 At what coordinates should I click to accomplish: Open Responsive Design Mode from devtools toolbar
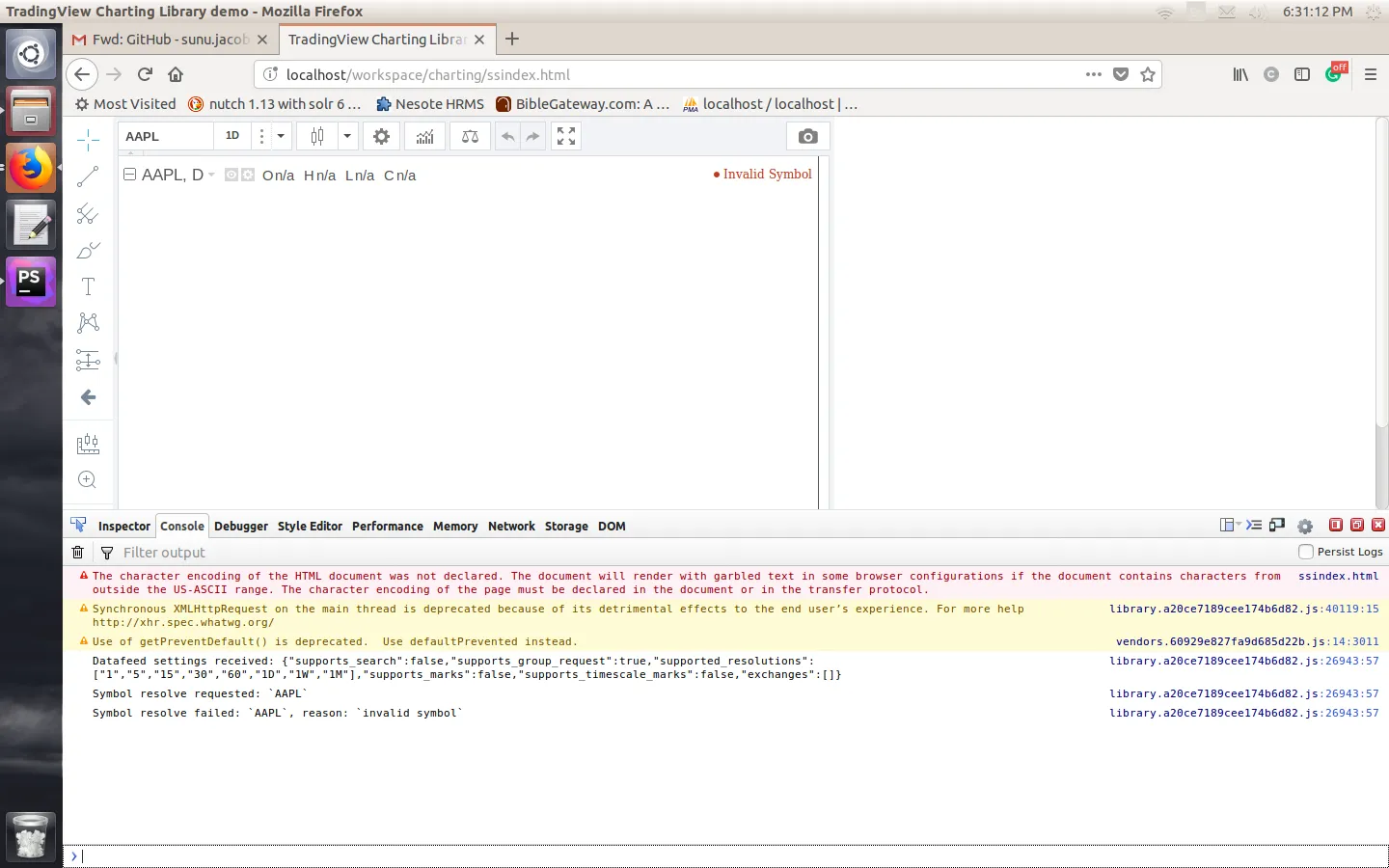point(1277,526)
